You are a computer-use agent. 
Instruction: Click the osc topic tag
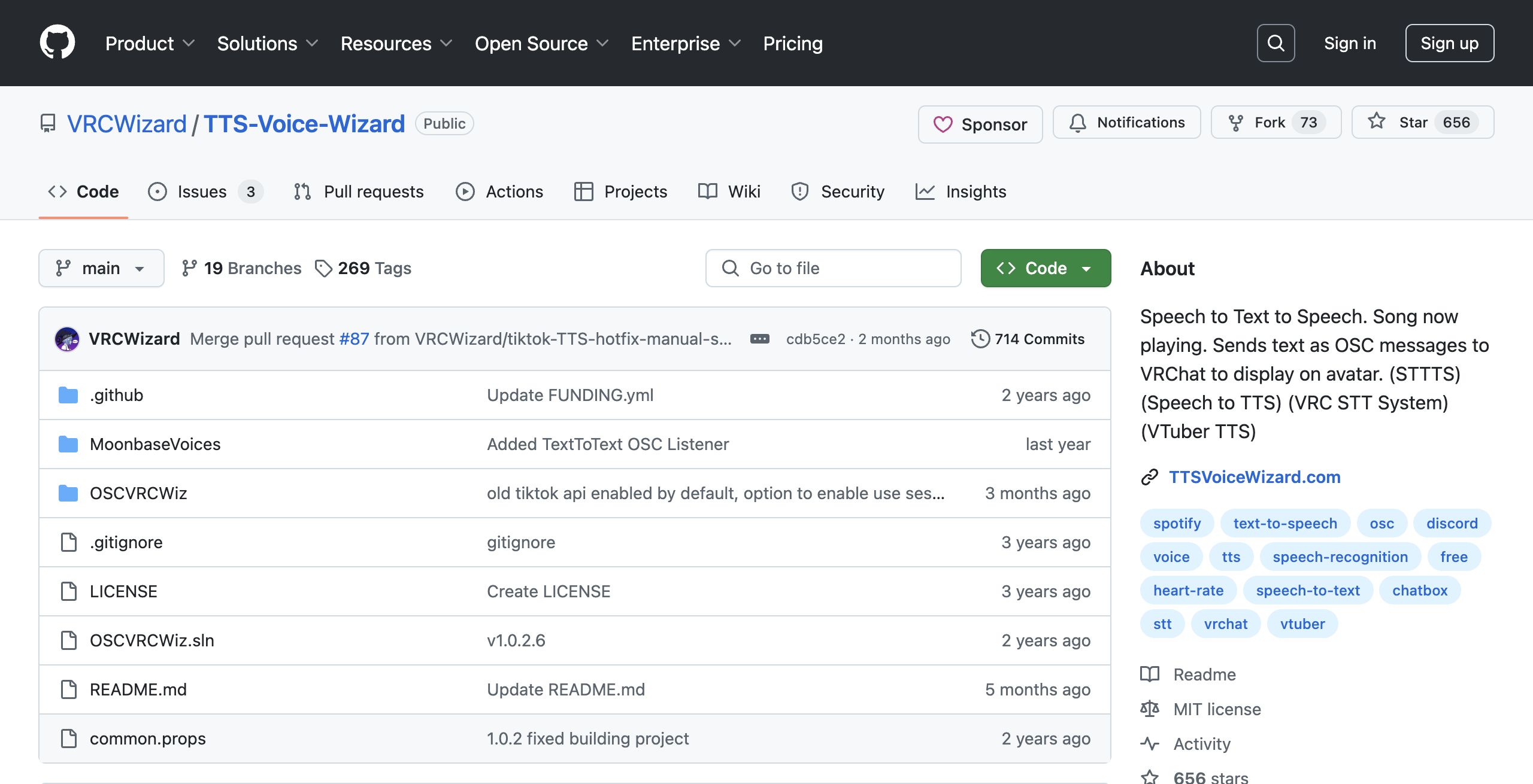pyautogui.click(x=1381, y=524)
